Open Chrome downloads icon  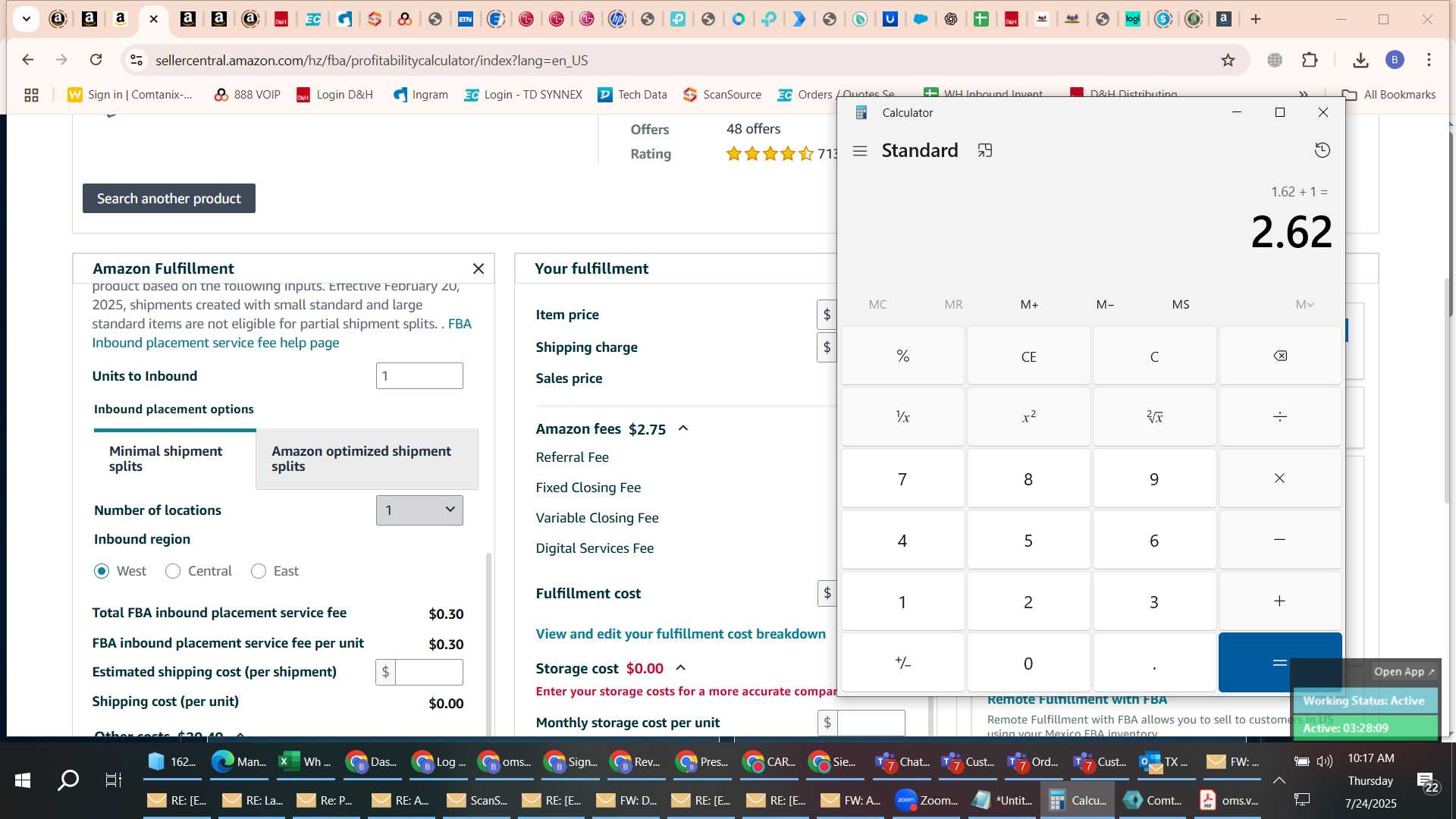coord(1360,60)
